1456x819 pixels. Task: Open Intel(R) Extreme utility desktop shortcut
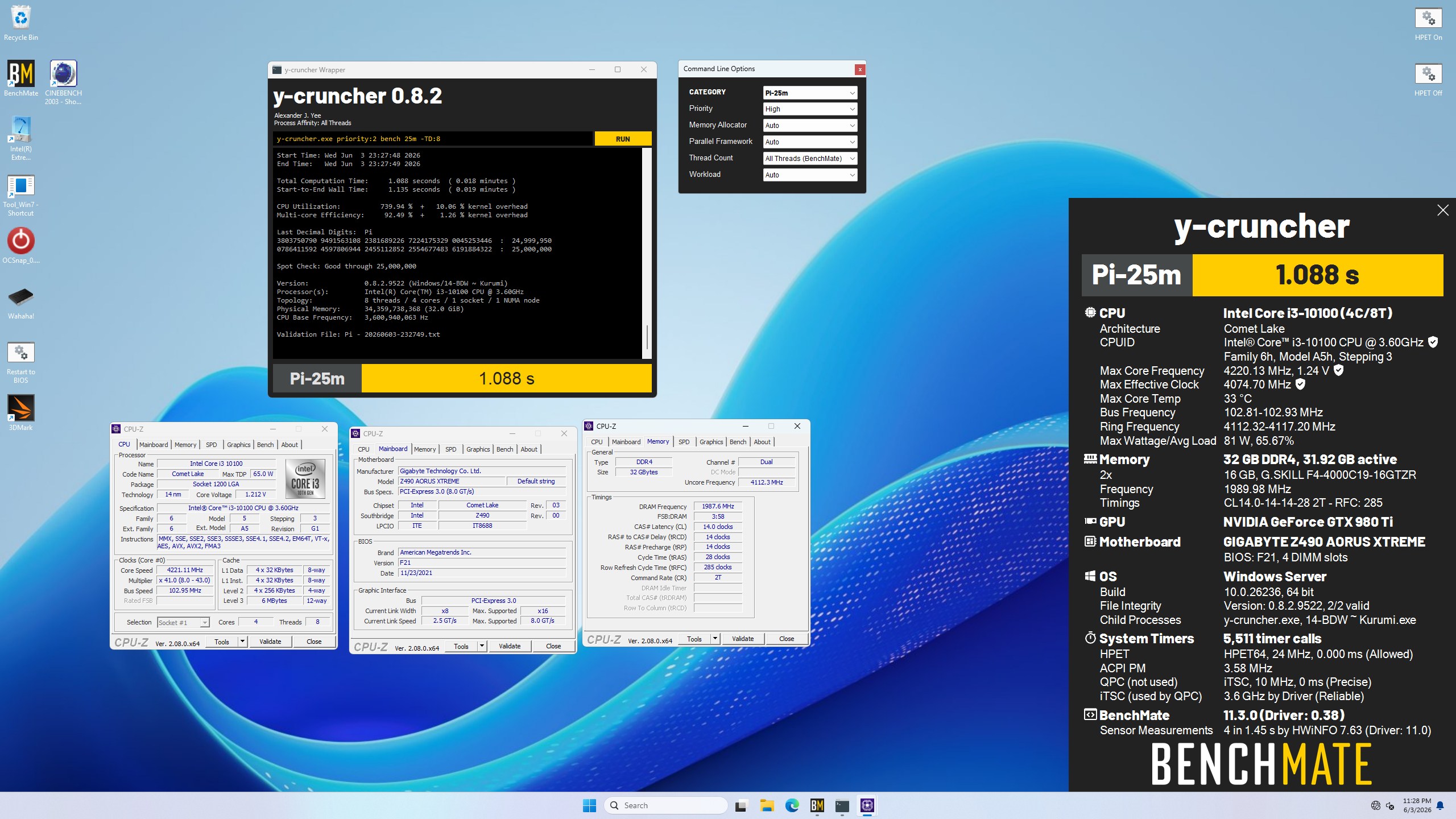point(21,138)
